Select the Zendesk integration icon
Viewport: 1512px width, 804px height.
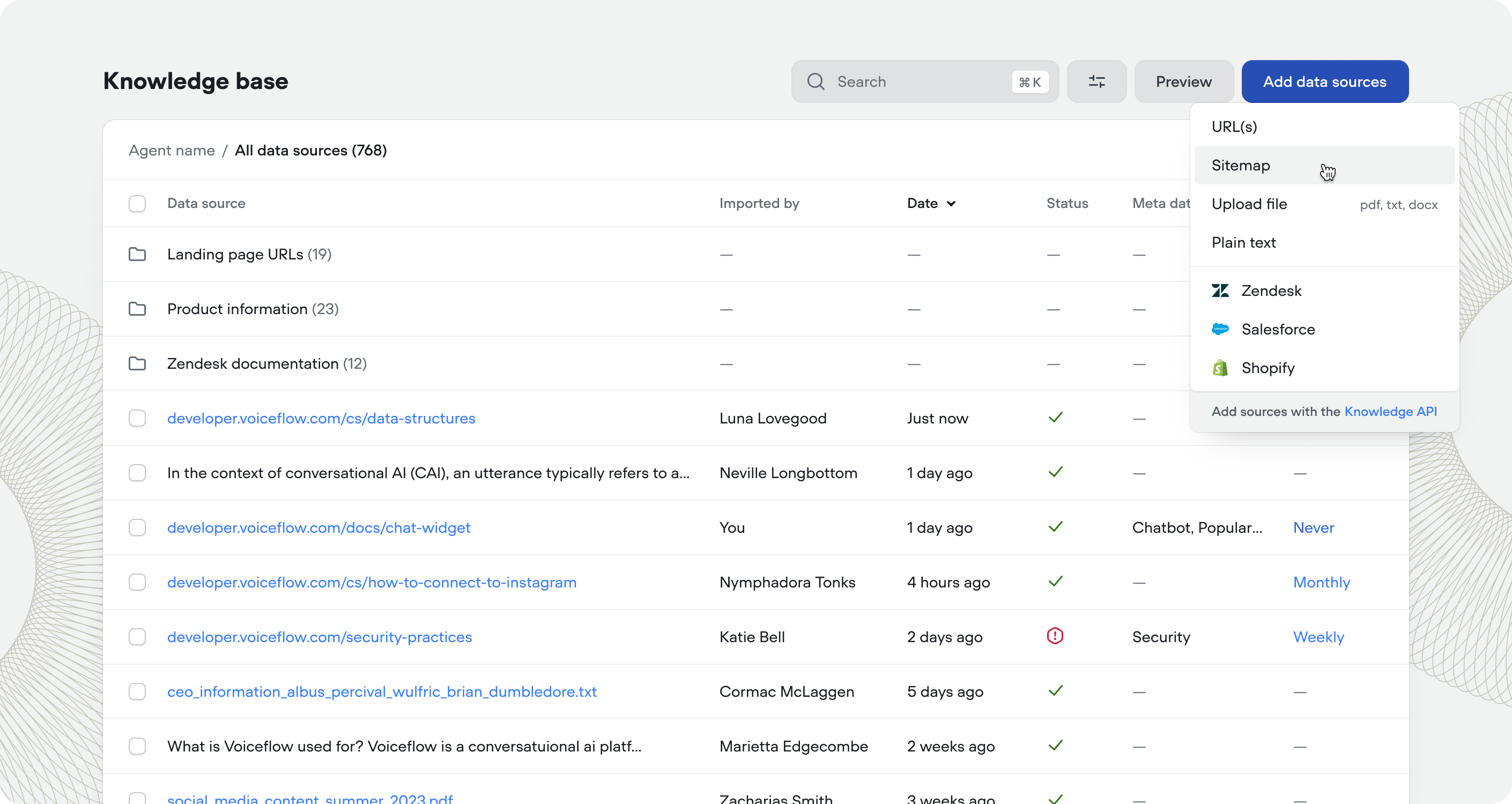(1221, 290)
